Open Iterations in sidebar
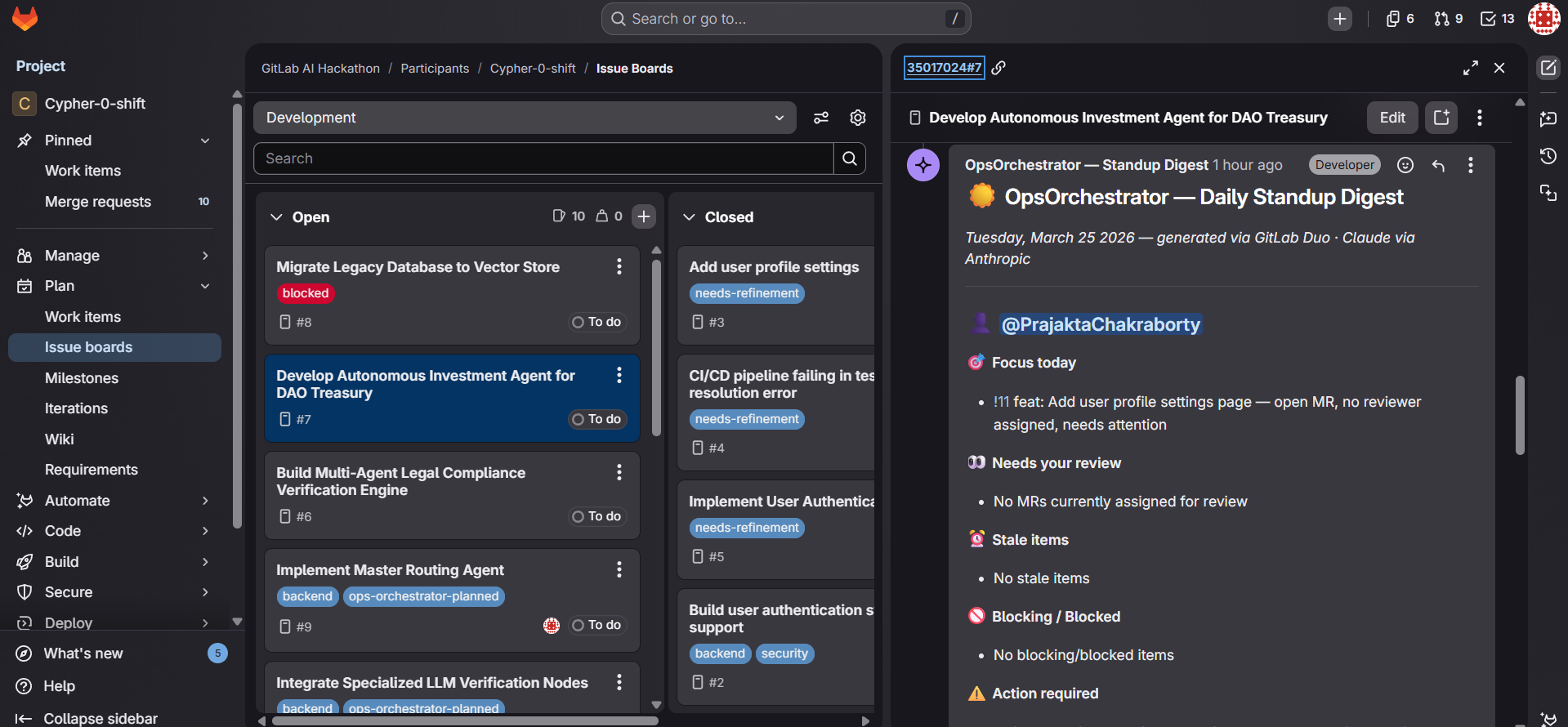This screenshot has height=727, width=1568. [x=114, y=408]
